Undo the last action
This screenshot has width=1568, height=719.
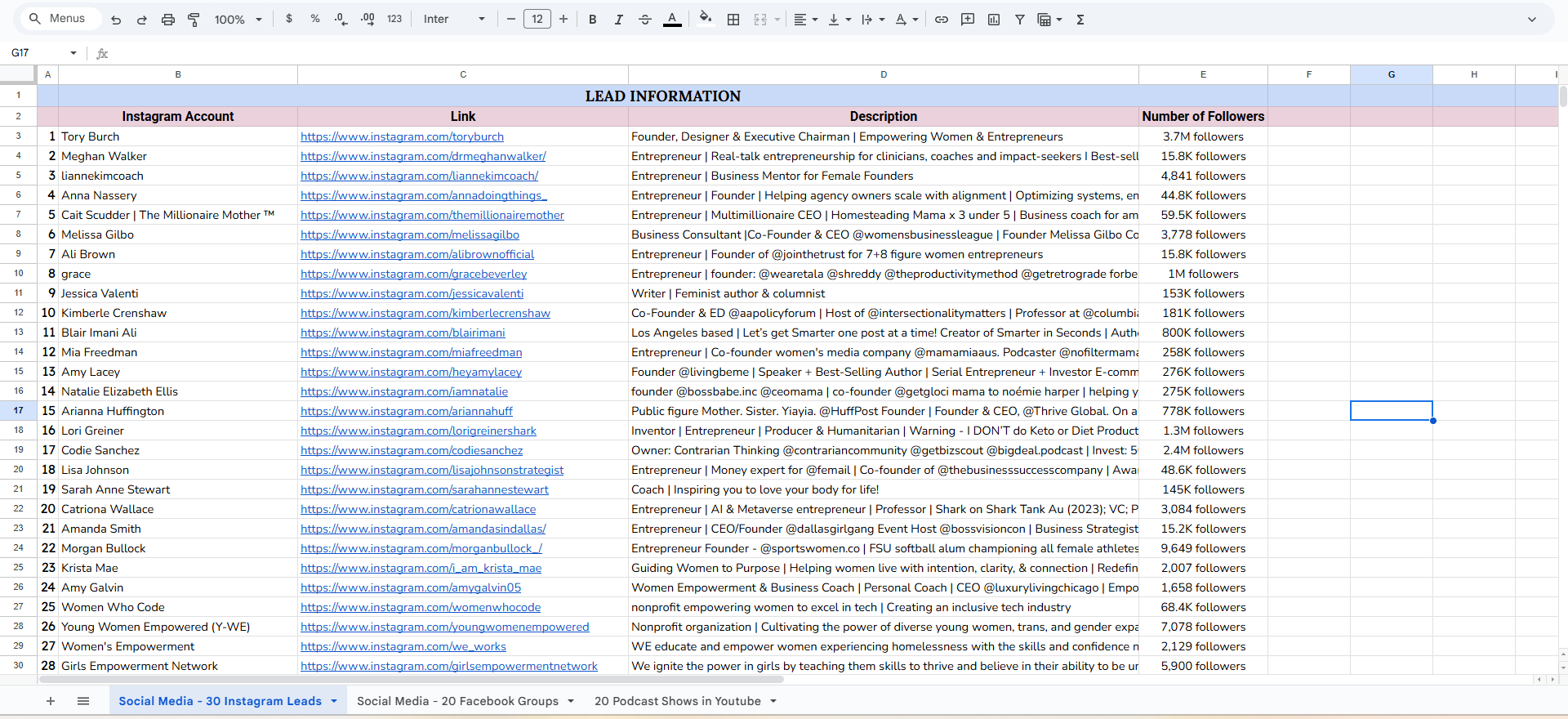point(116,20)
